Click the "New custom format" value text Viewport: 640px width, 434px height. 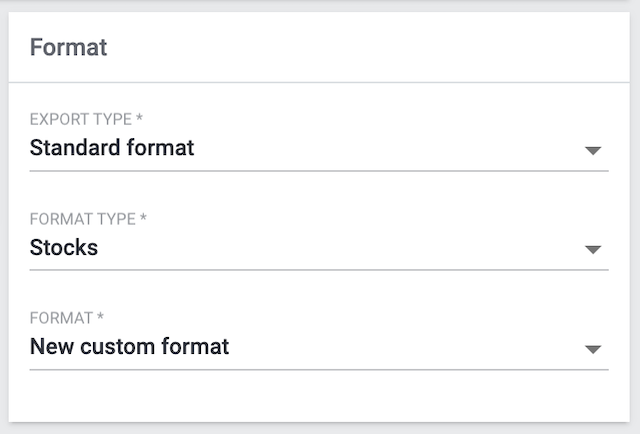pyautogui.click(x=129, y=348)
